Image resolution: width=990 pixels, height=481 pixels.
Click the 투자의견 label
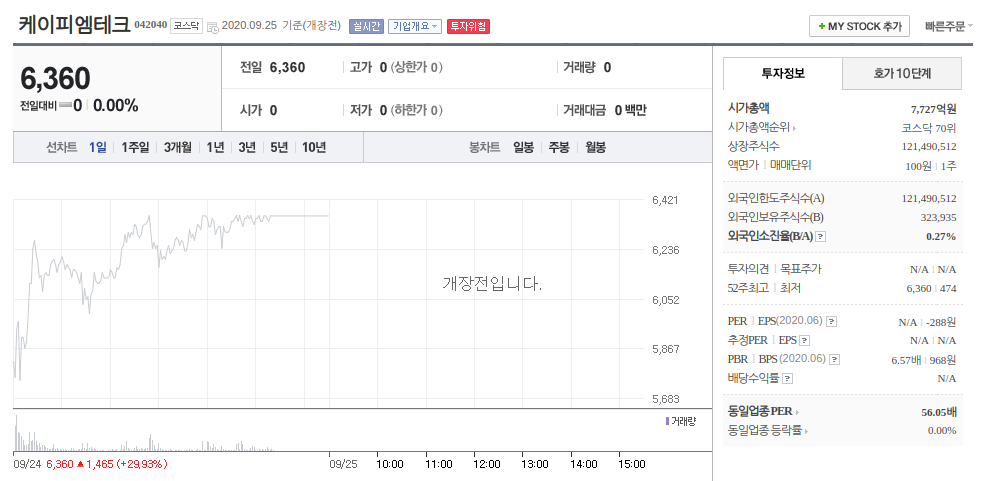pos(748,270)
